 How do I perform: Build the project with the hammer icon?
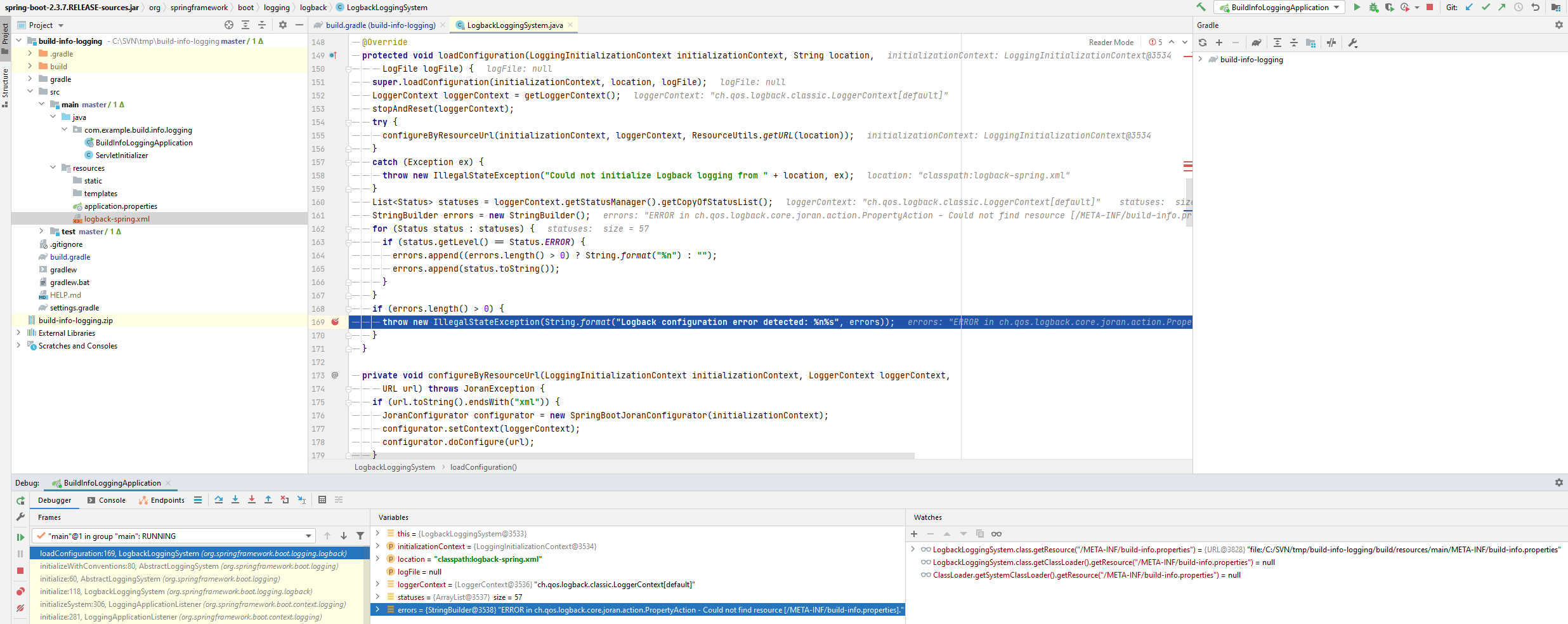[1201, 7]
